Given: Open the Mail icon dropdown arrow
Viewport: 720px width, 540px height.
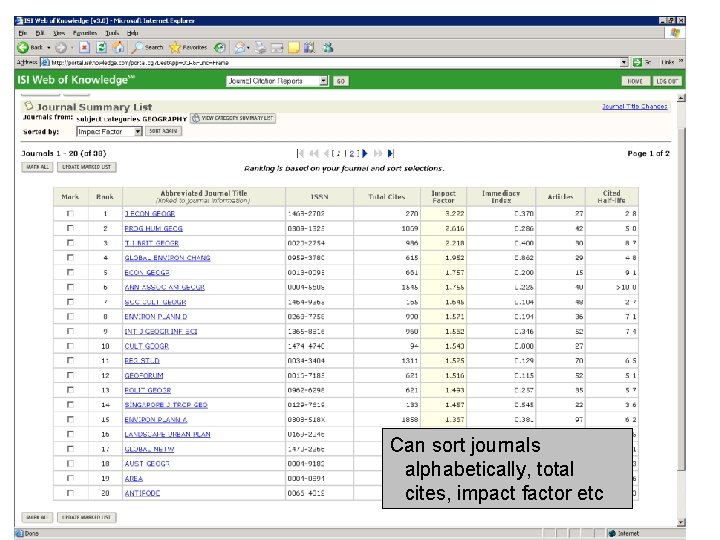Looking at the screenshot, I should click(248, 47).
